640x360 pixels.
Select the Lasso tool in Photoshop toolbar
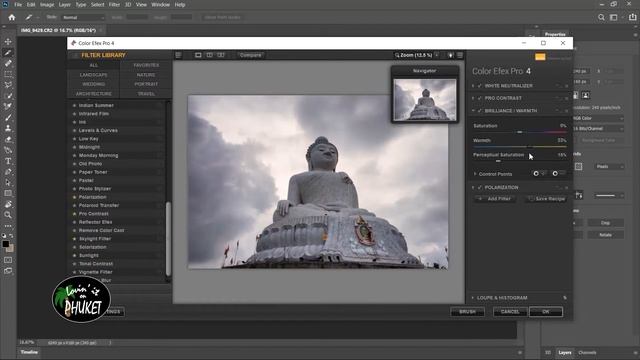(x=8, y=85)
